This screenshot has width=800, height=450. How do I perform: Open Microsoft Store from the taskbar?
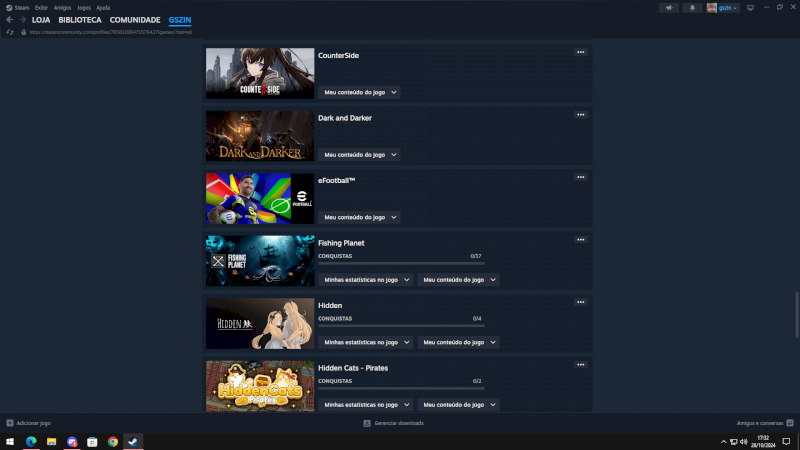click(92, 441)
